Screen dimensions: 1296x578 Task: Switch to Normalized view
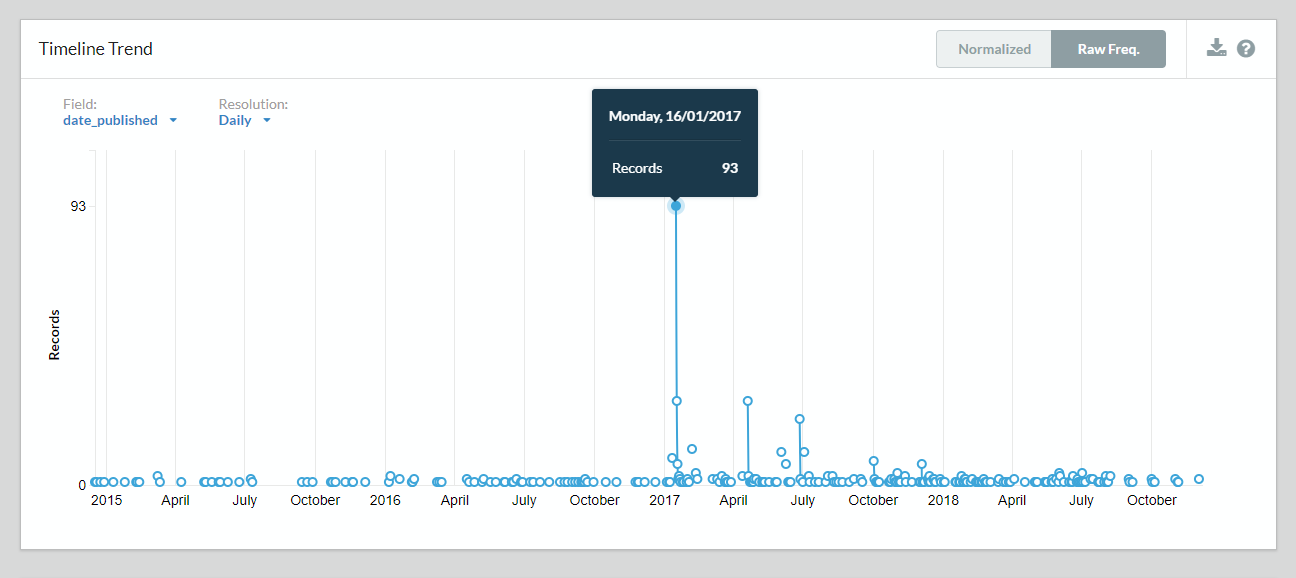tap(994, 49)
